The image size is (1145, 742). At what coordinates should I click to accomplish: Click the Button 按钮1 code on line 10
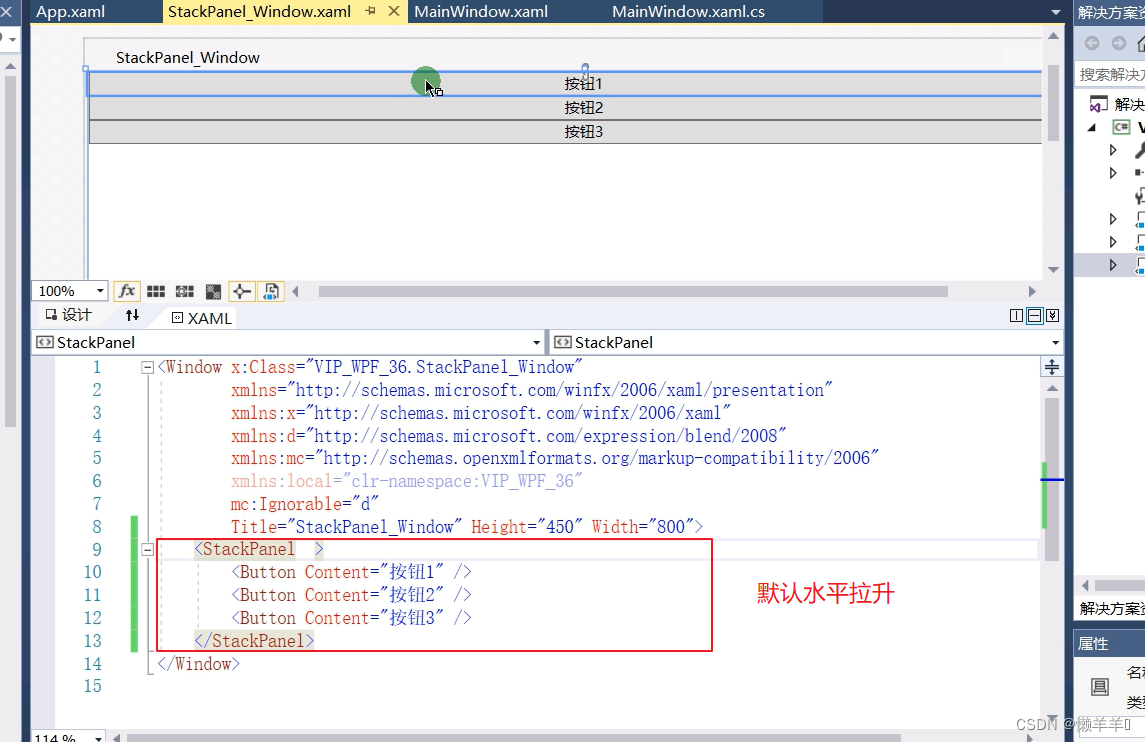pos(351,572)
